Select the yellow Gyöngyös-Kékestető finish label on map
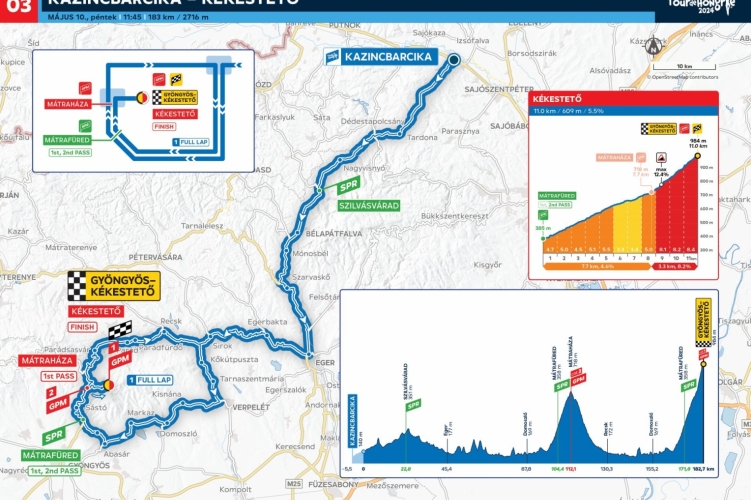Image resolution: width=751 pixels, height=500 pixels. point(110,286)
